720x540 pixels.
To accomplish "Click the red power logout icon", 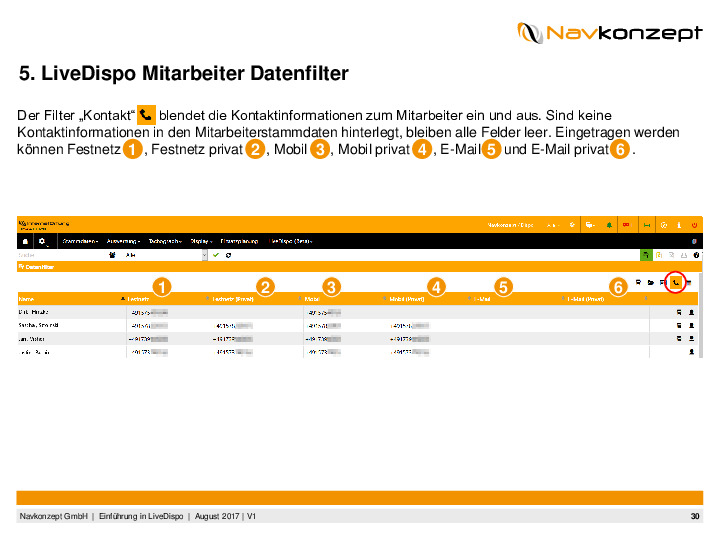I will 694,225.
